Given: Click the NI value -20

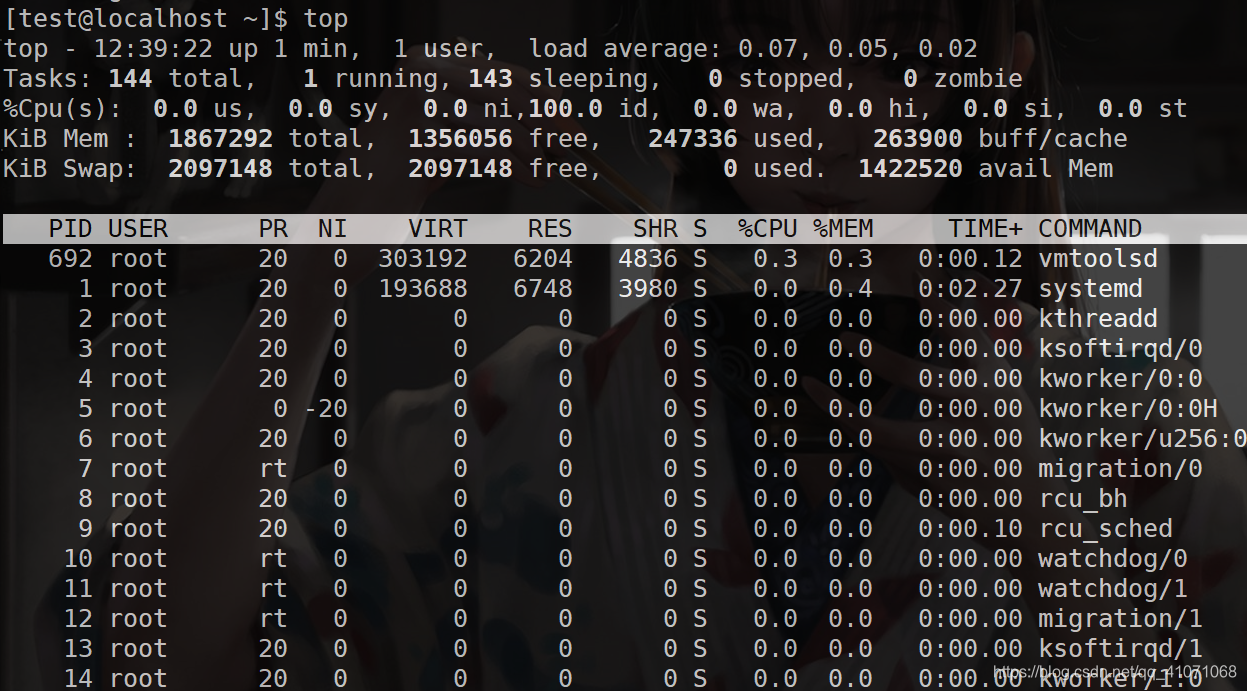Looking at the screenshot, I should pyautogui.click(x=326, y=409).
